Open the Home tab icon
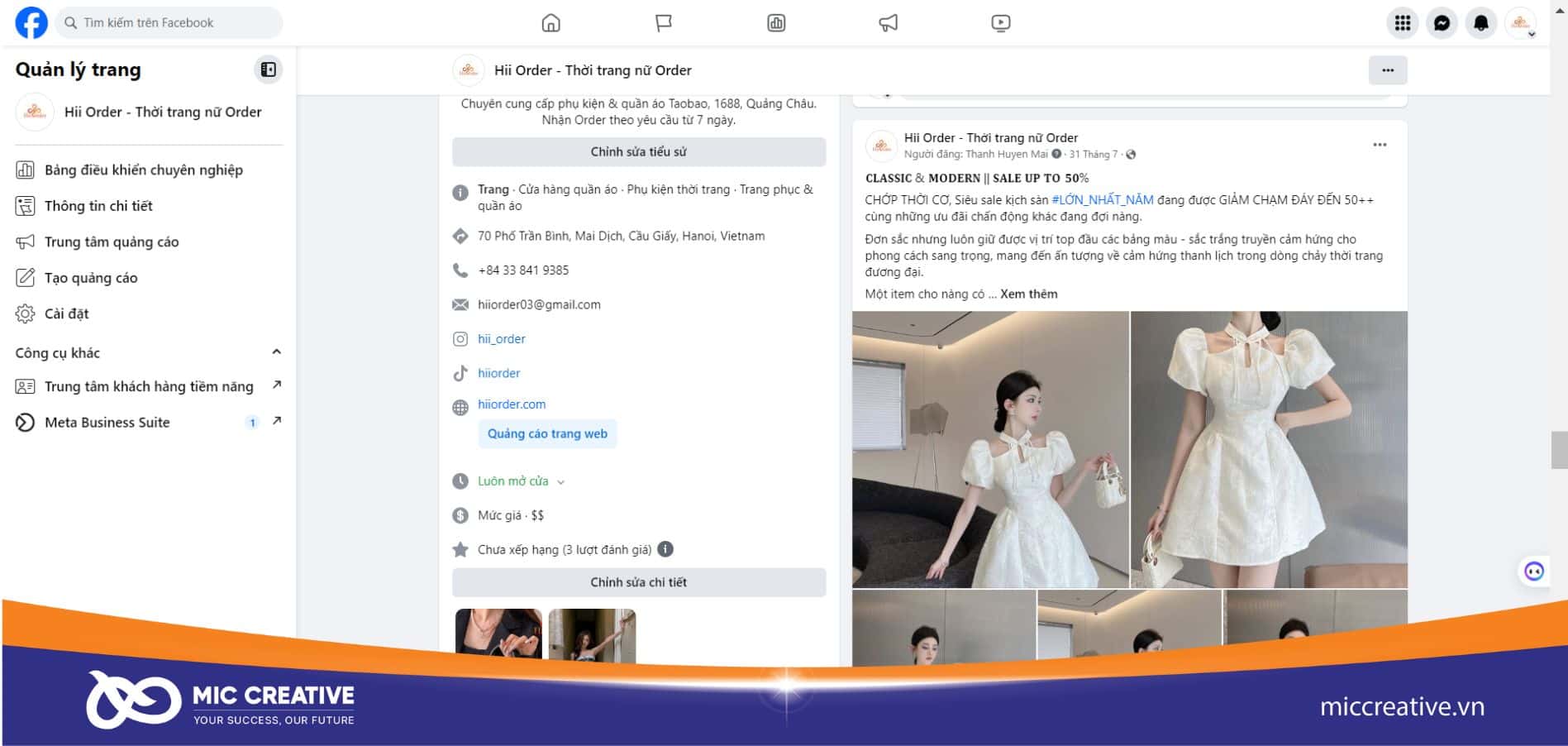Image resolution: width=1568 pixels, height=746 pixels. coord(550,23)
